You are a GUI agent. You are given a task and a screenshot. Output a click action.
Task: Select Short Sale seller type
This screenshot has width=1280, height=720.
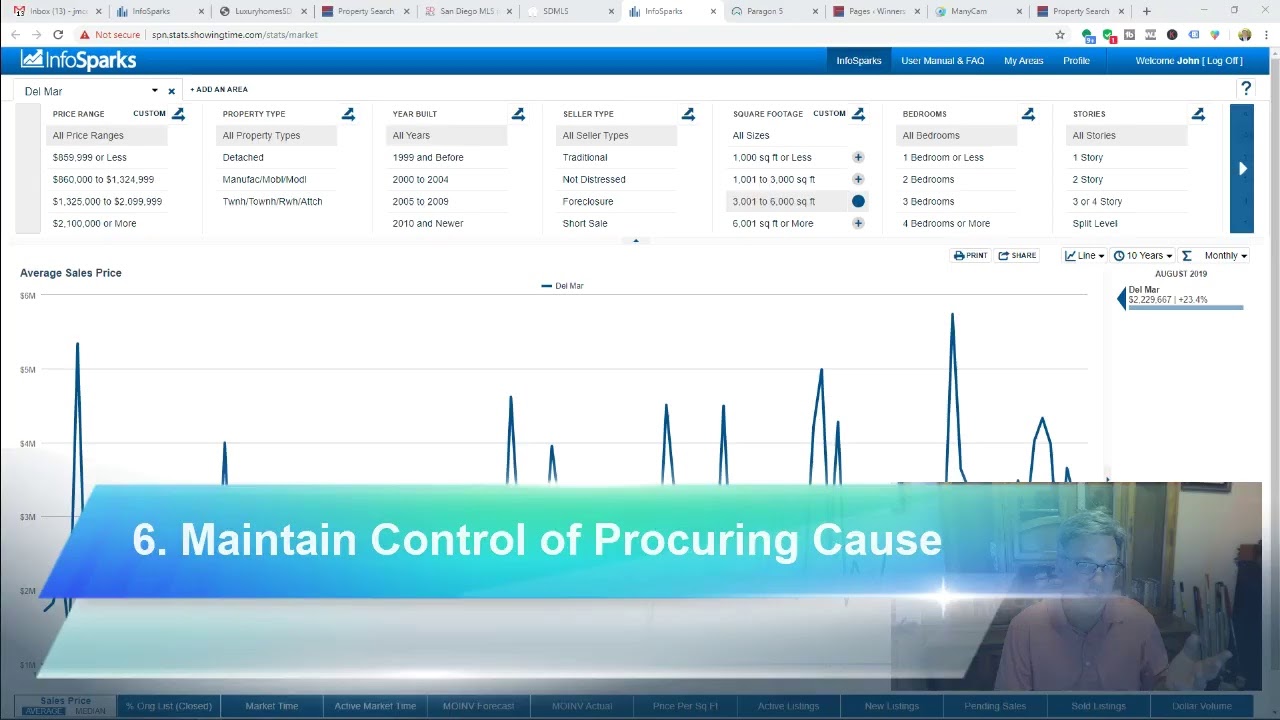pyautogui.click(x=585, y=223)
